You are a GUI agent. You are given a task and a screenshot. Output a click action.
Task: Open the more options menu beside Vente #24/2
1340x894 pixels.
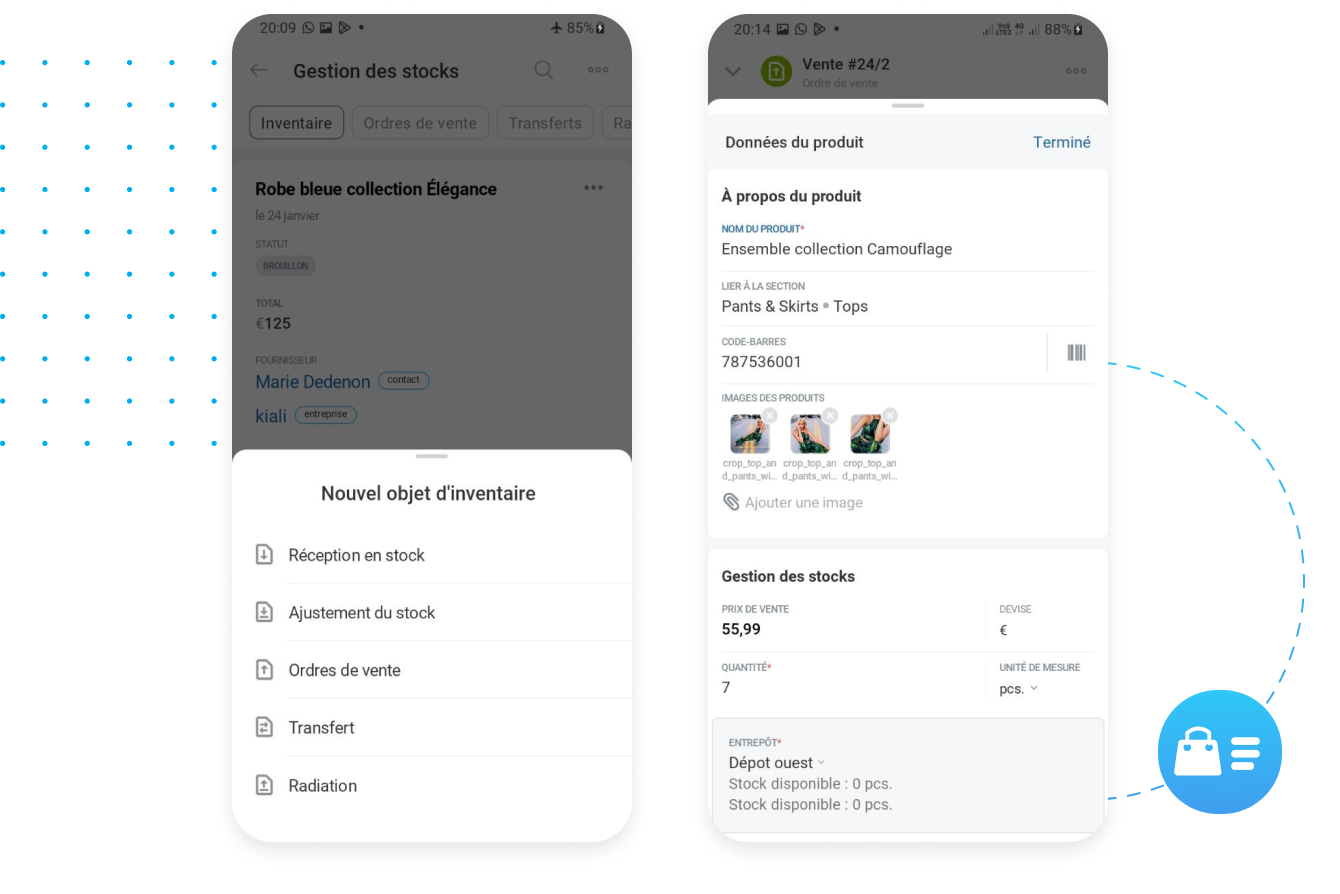(1076, 71)
